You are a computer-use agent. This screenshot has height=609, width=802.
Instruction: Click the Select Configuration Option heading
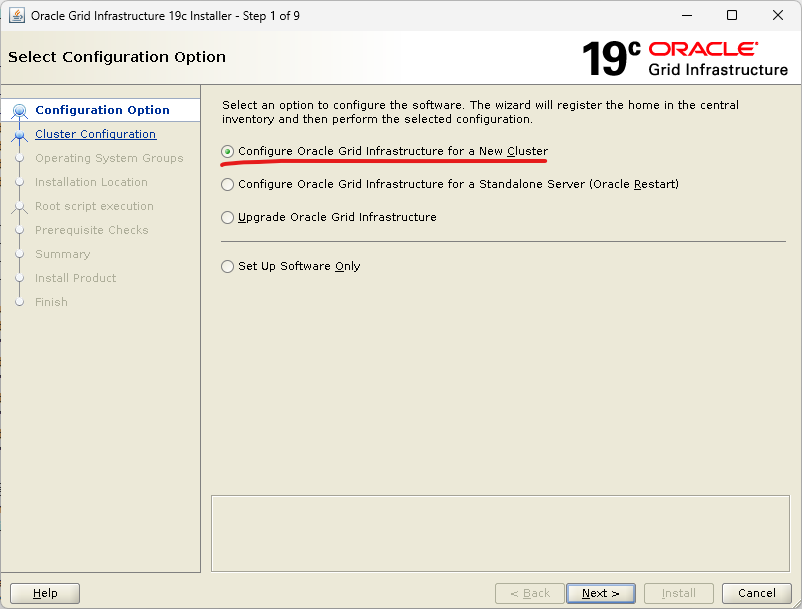pos(117,57)
